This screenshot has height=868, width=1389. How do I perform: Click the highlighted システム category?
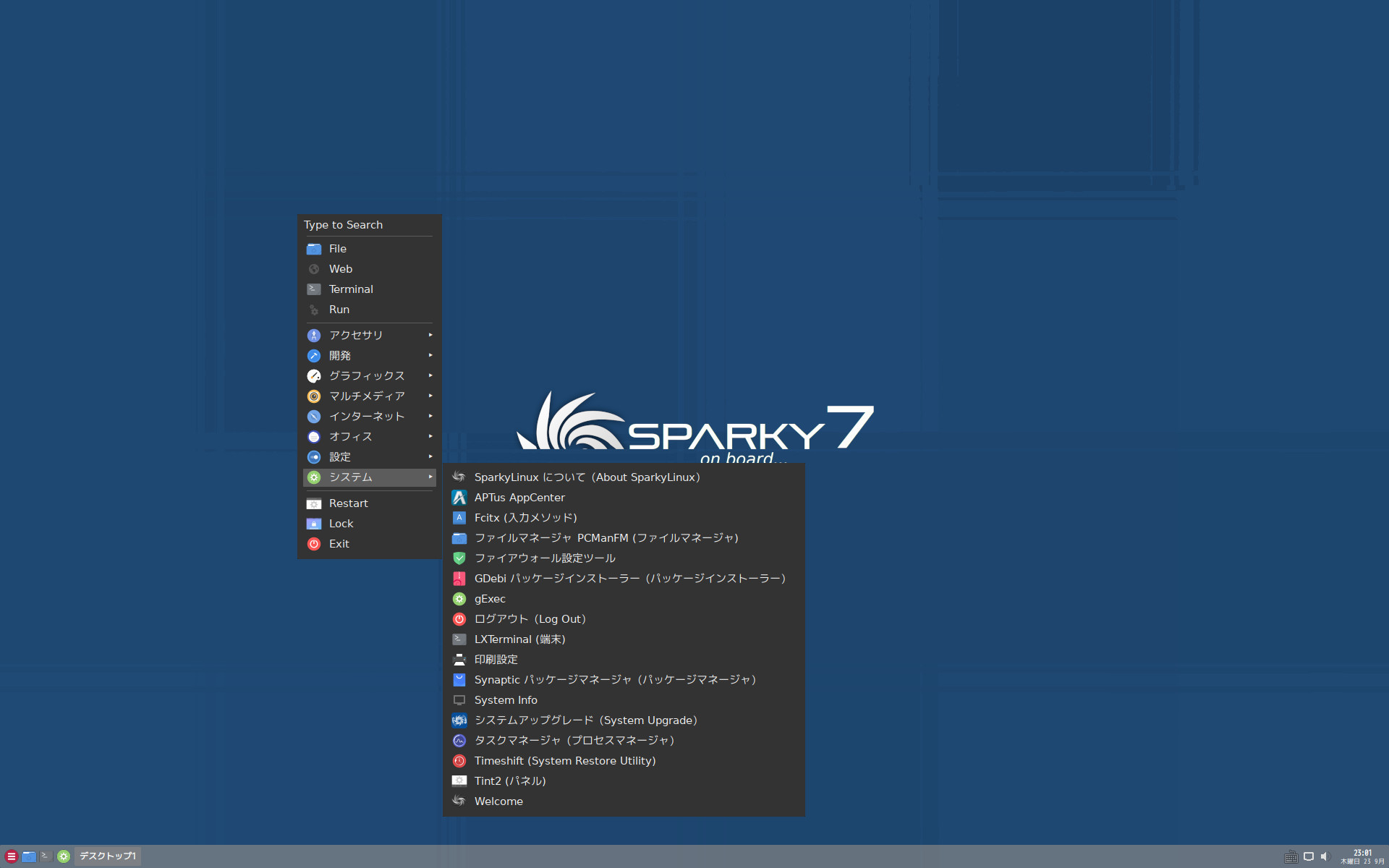(x=369, y=477)
